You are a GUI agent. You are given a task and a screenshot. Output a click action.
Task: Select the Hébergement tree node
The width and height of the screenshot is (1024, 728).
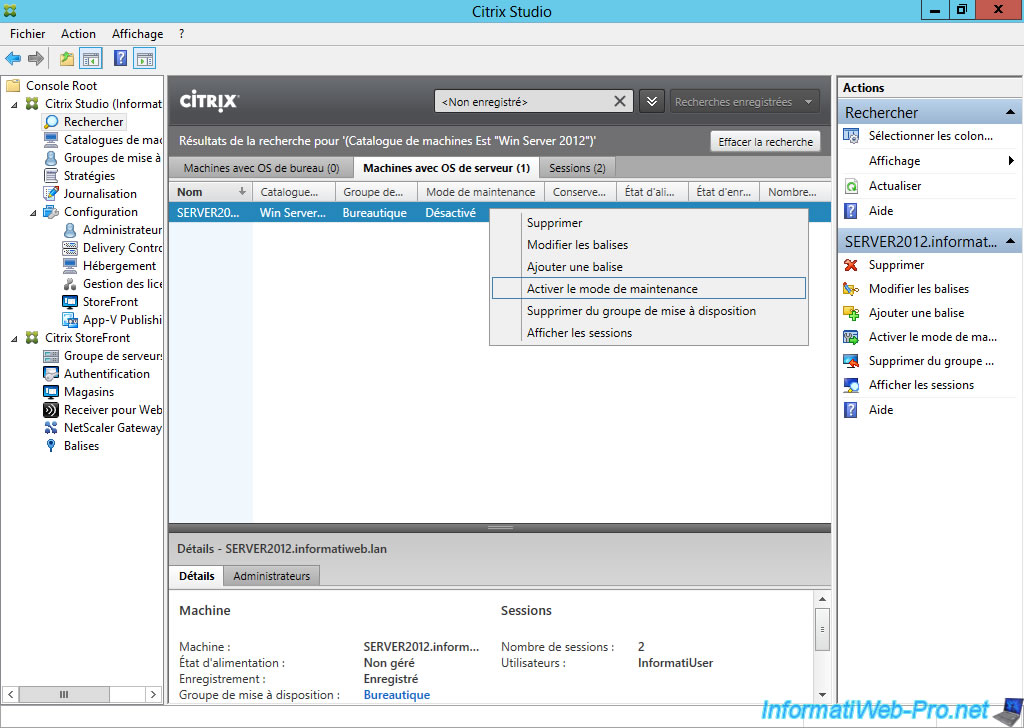[x=120, y=266]
